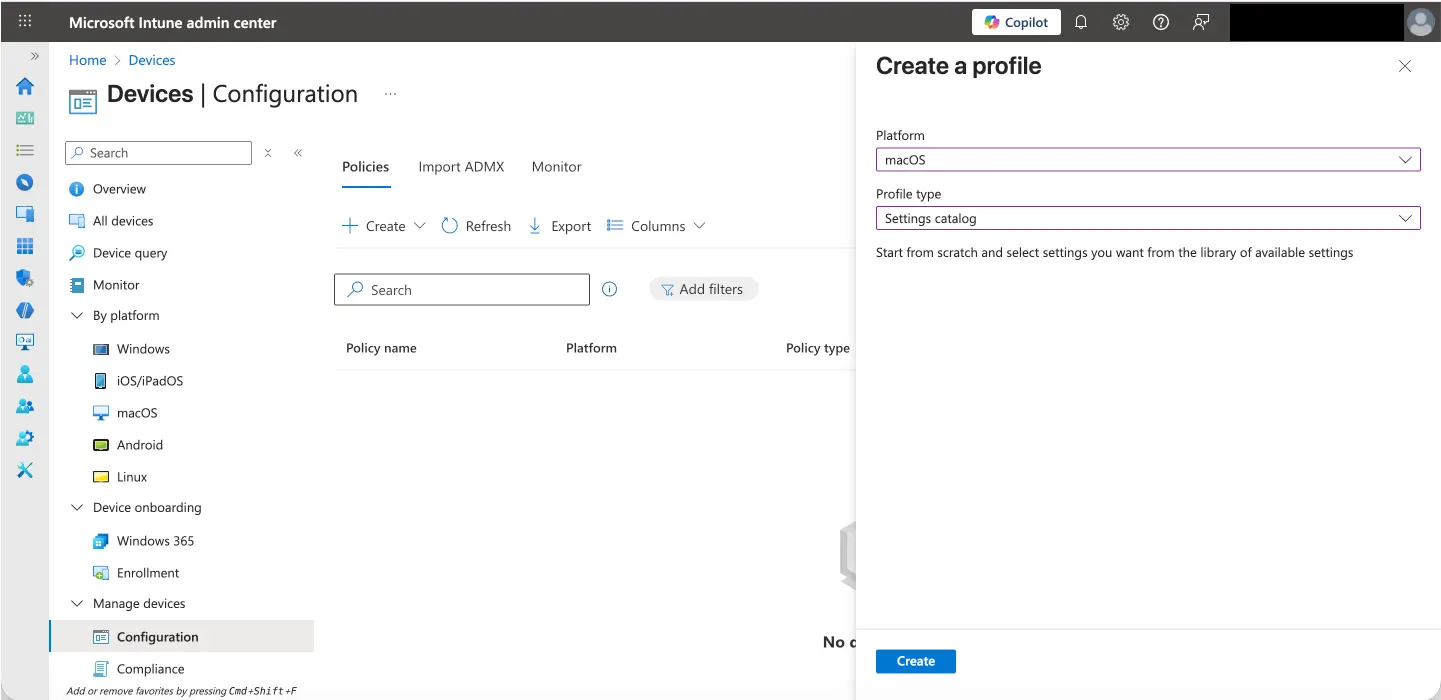Open Home from the left navigation icon
Viewport: 1441px width, 700px height.
[24, 87]
